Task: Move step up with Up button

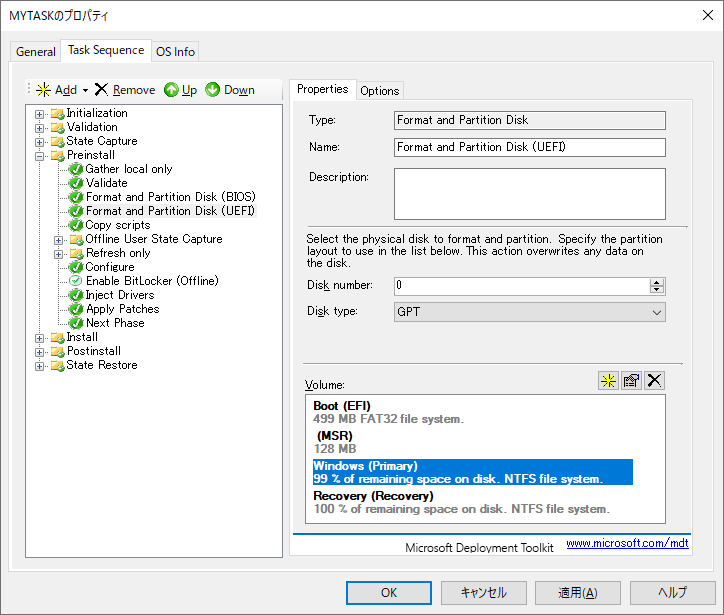Action: [181, 90]
